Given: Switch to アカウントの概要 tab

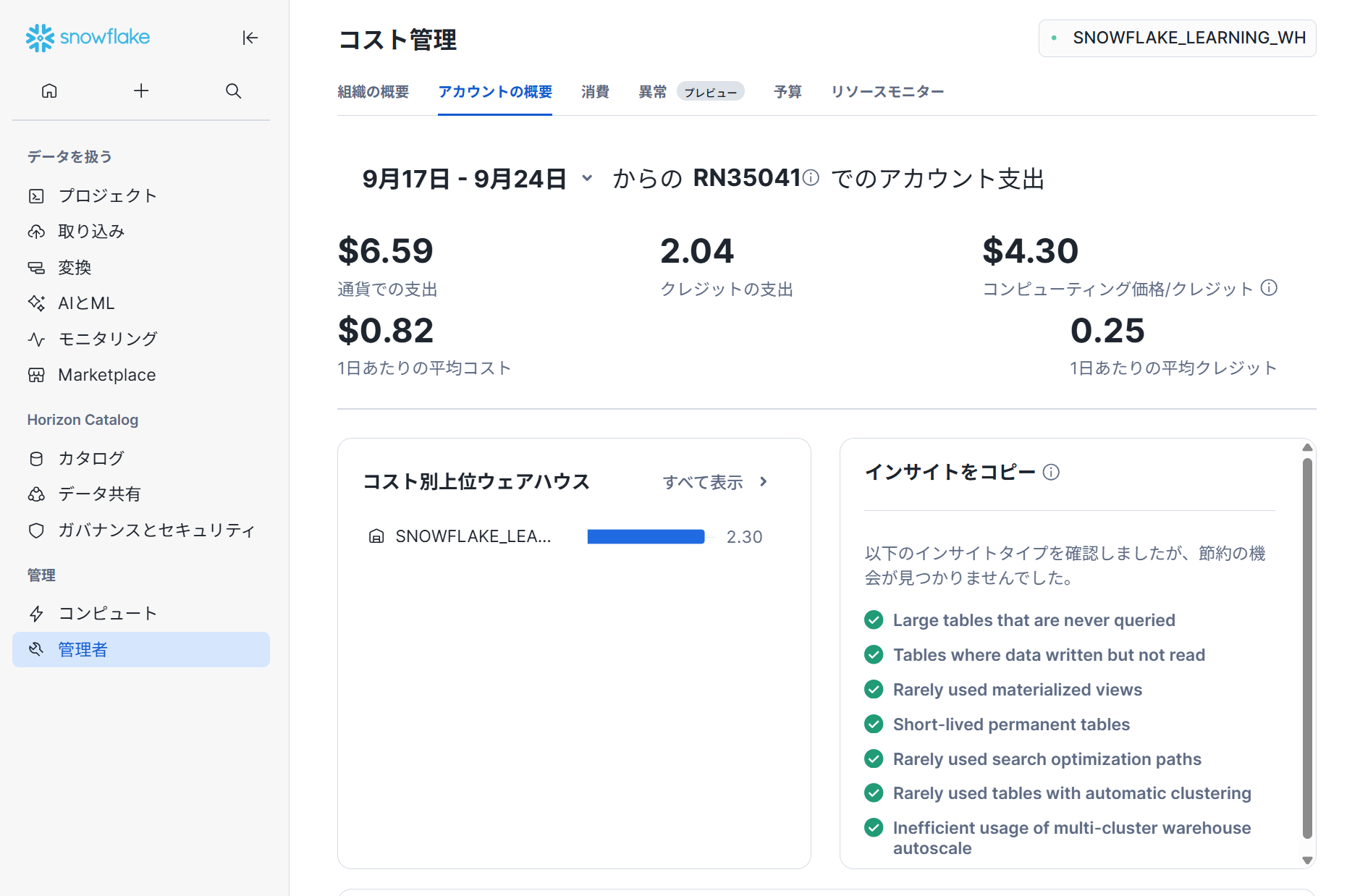Looking at the screenshot, I should (x=495, y=92).
